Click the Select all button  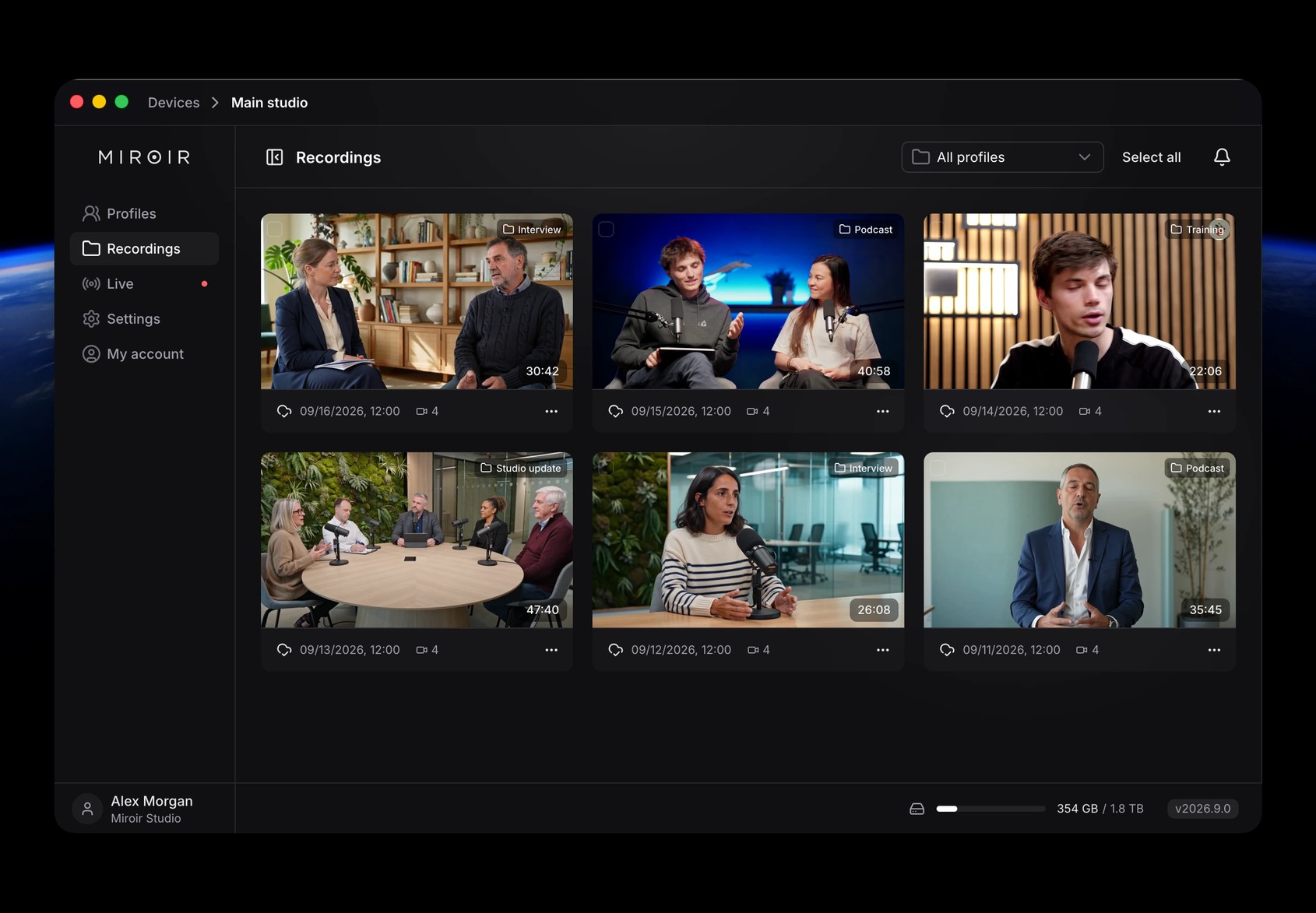point(1151,157)
